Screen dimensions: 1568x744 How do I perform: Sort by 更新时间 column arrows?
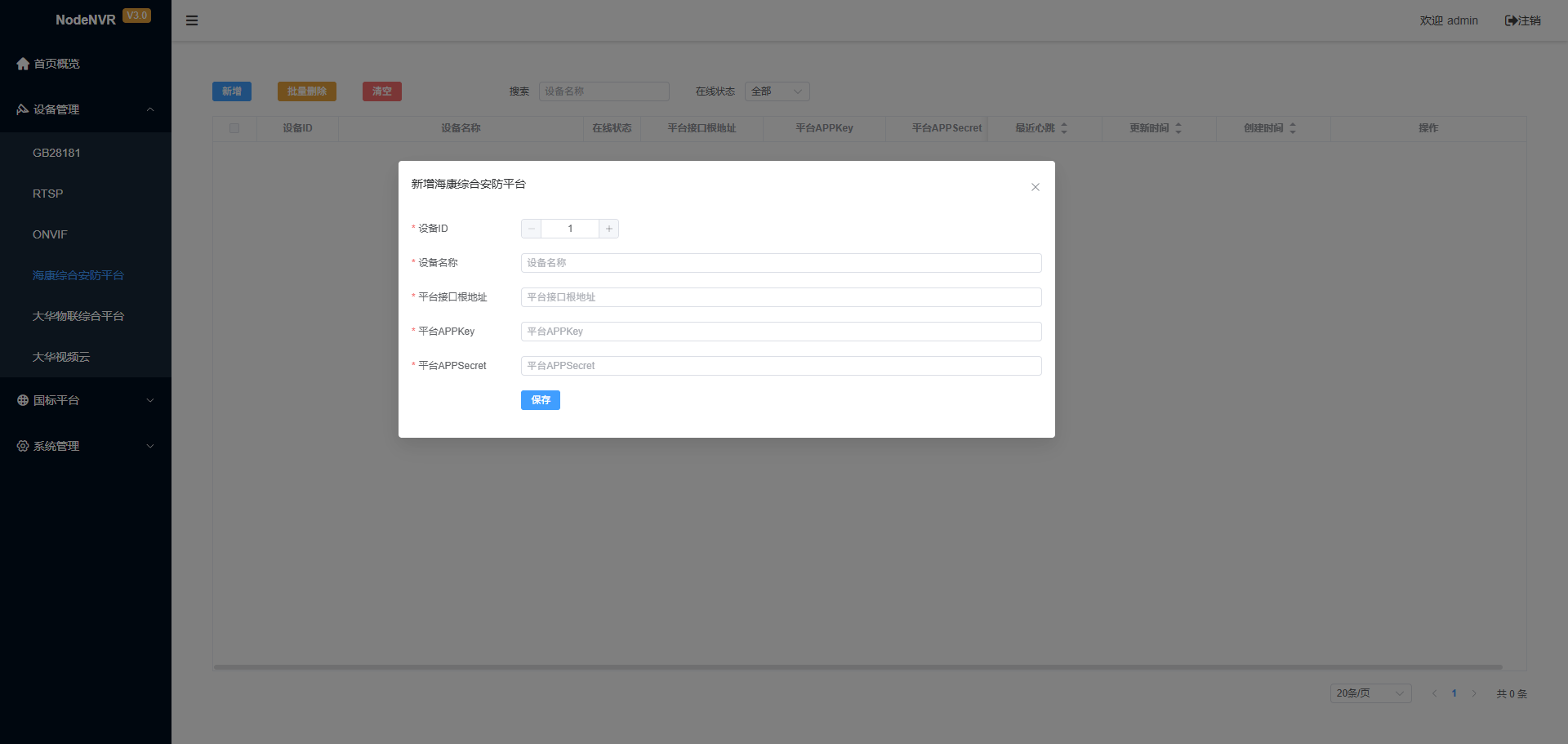1178,128
